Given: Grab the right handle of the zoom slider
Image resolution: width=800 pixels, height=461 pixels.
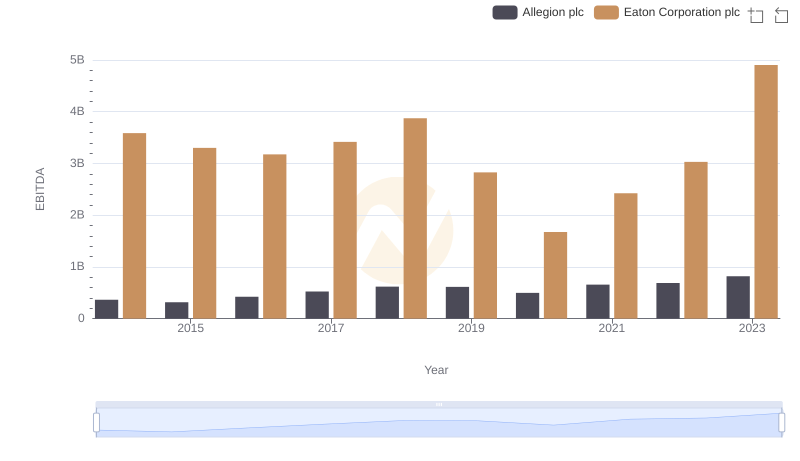Looking at the screenshot, I should [781, 423].
